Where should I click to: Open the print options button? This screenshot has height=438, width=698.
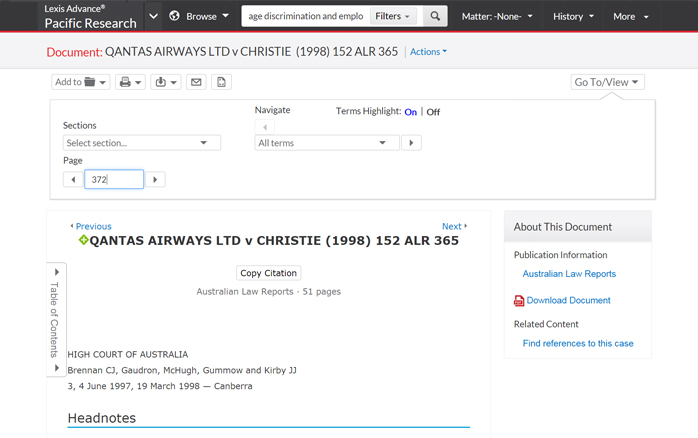click(x=130, y=82)
